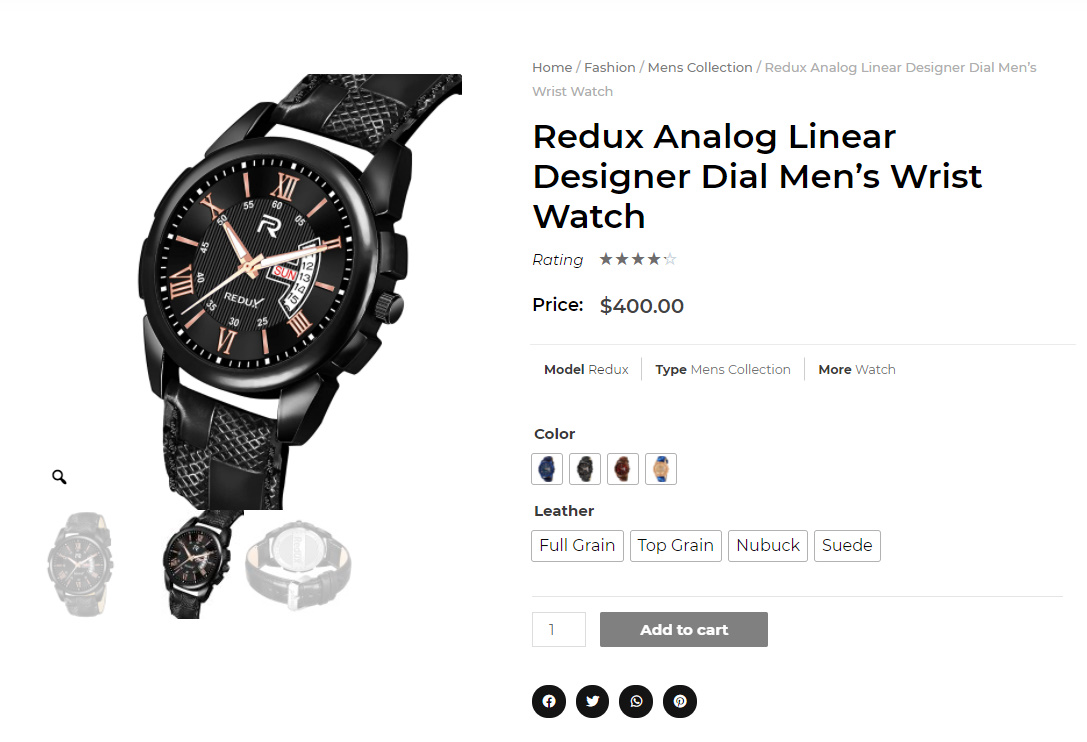The width and height of the screenshot is (1087, 742).
Task: Click the star rating icons
Action: click(x=637, y=259)
